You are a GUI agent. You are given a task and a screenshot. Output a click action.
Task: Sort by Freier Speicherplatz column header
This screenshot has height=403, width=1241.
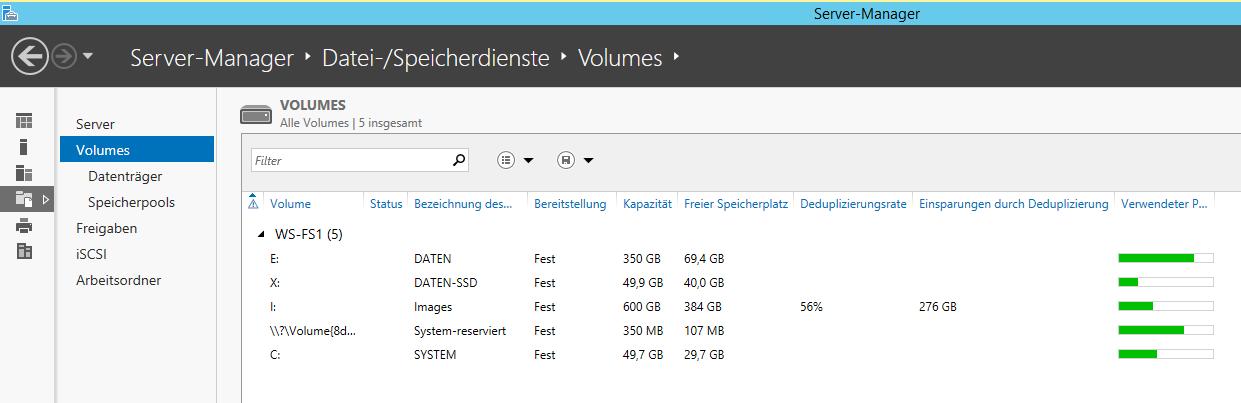point(736,204)
